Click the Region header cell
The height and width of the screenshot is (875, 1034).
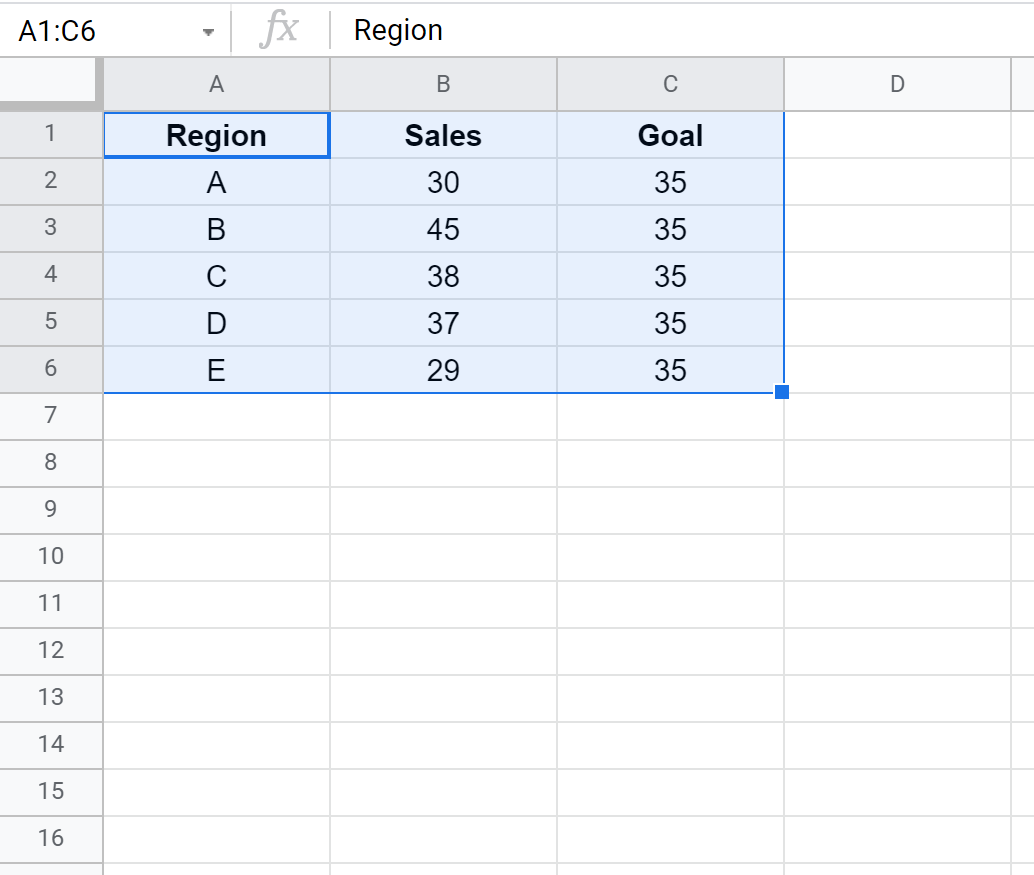(x=216, y=135)
